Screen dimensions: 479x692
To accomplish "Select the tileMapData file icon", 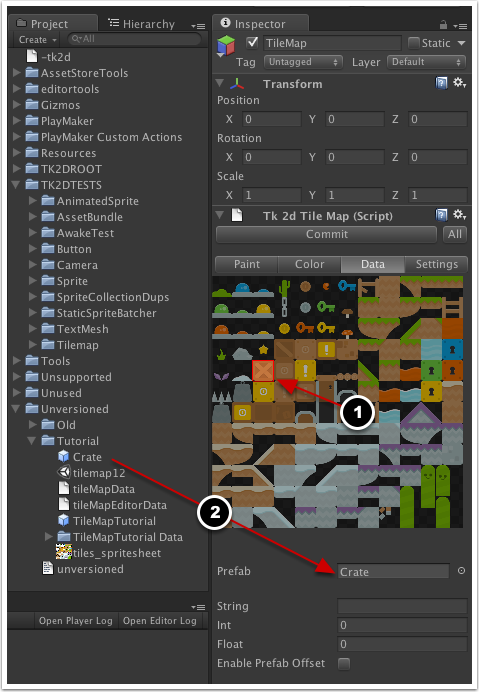I will click(64, 488).
